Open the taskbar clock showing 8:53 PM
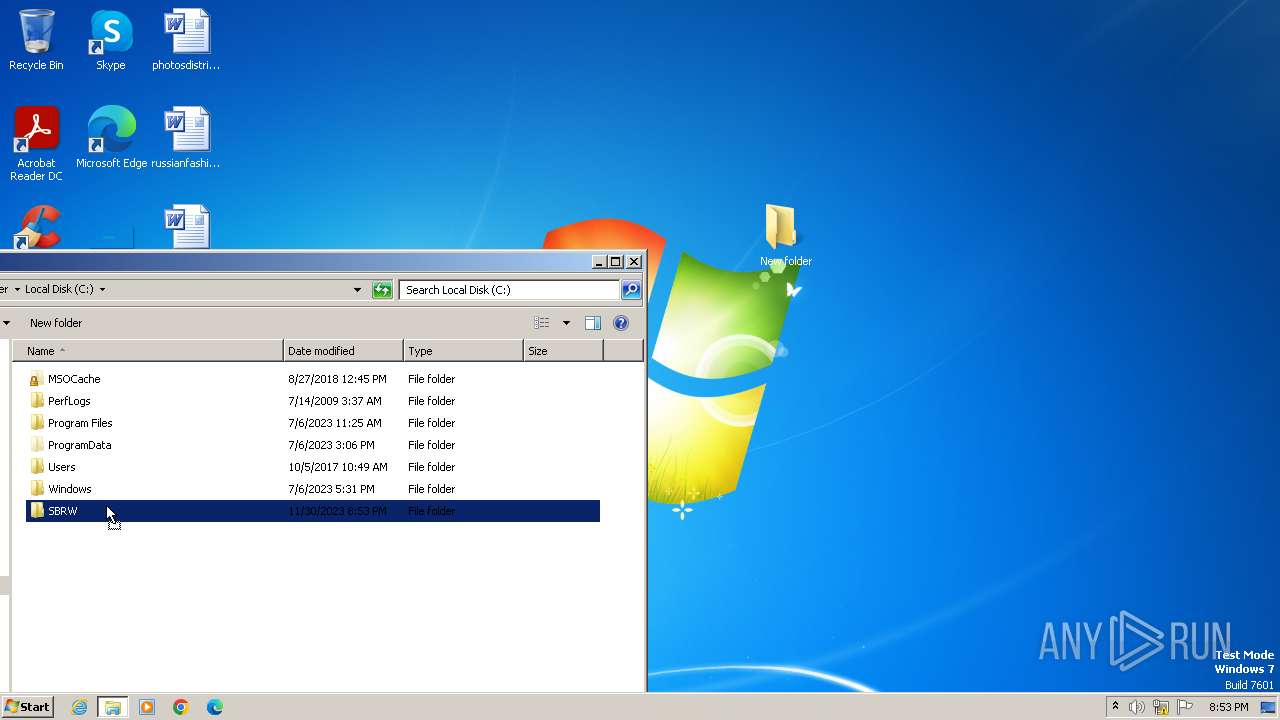 [1228, 707]
